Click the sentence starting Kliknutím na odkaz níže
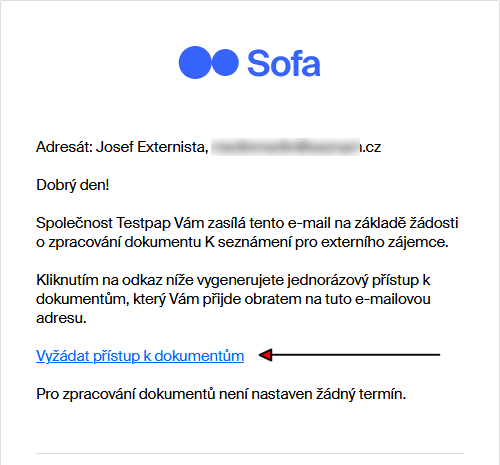 (x=233, y=299)
